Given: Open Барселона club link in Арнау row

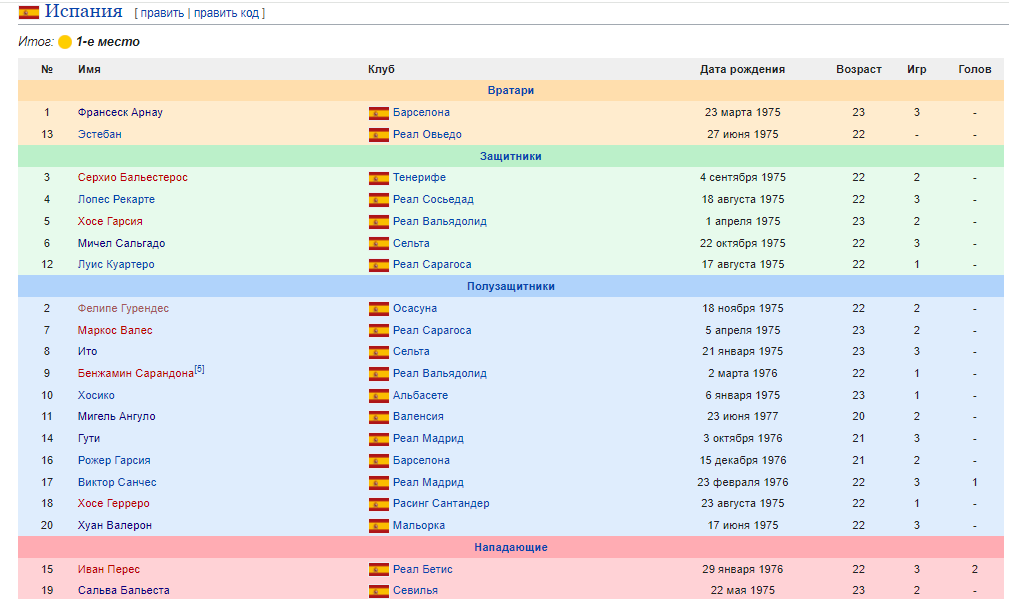Looking at the screenshot, I should click(421, 113).
